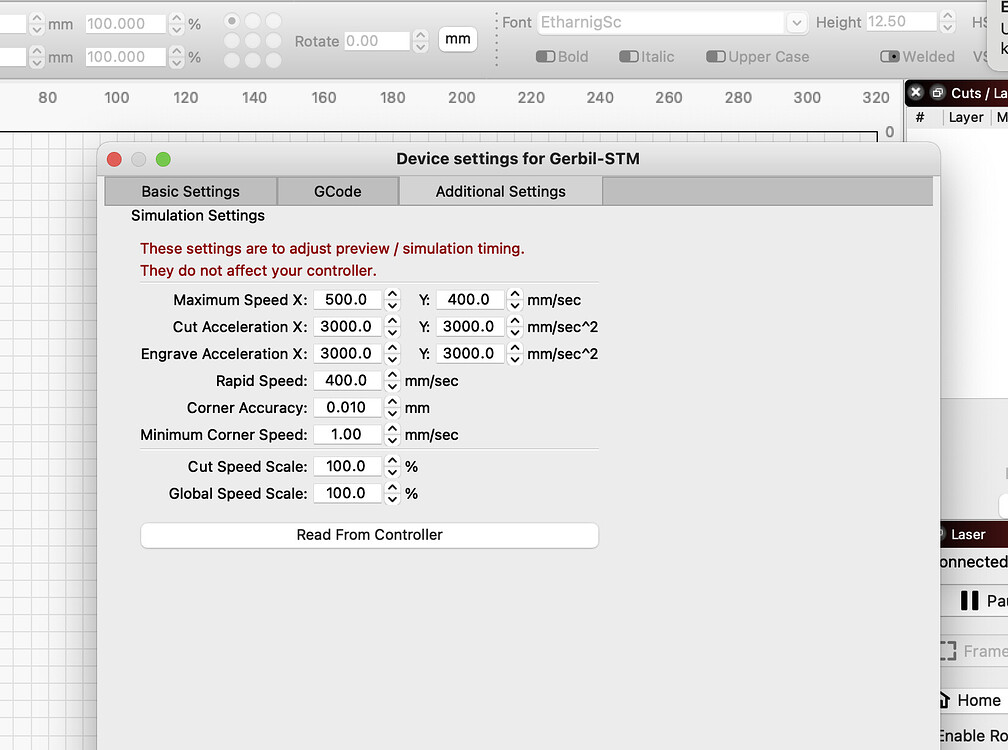Switch to the GCode tab
Viewport: 1008px width, 750px height.
[337, 190]
